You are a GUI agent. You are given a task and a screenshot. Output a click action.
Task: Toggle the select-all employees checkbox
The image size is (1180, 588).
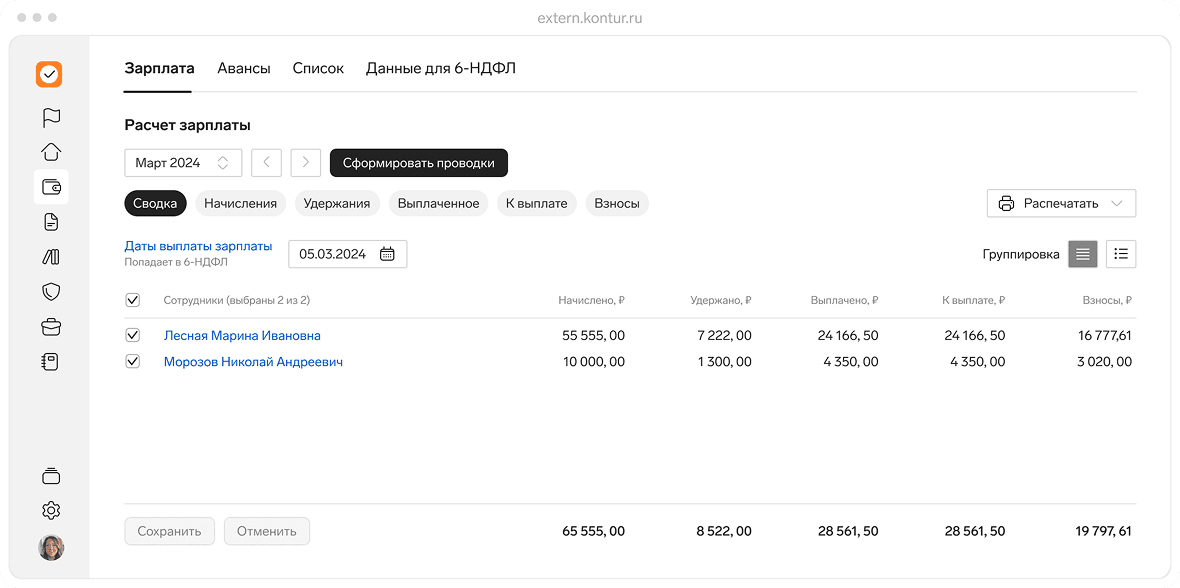coord(133,300)
